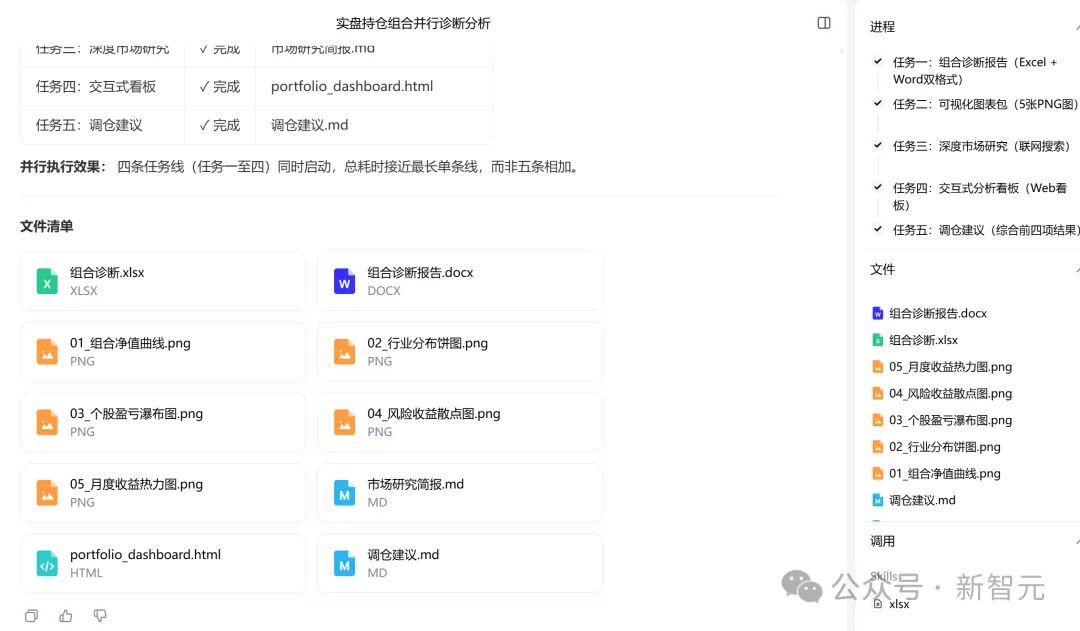Open portfolio_dashboard.html file card
Screen dimensions: 1080x631
163,563
